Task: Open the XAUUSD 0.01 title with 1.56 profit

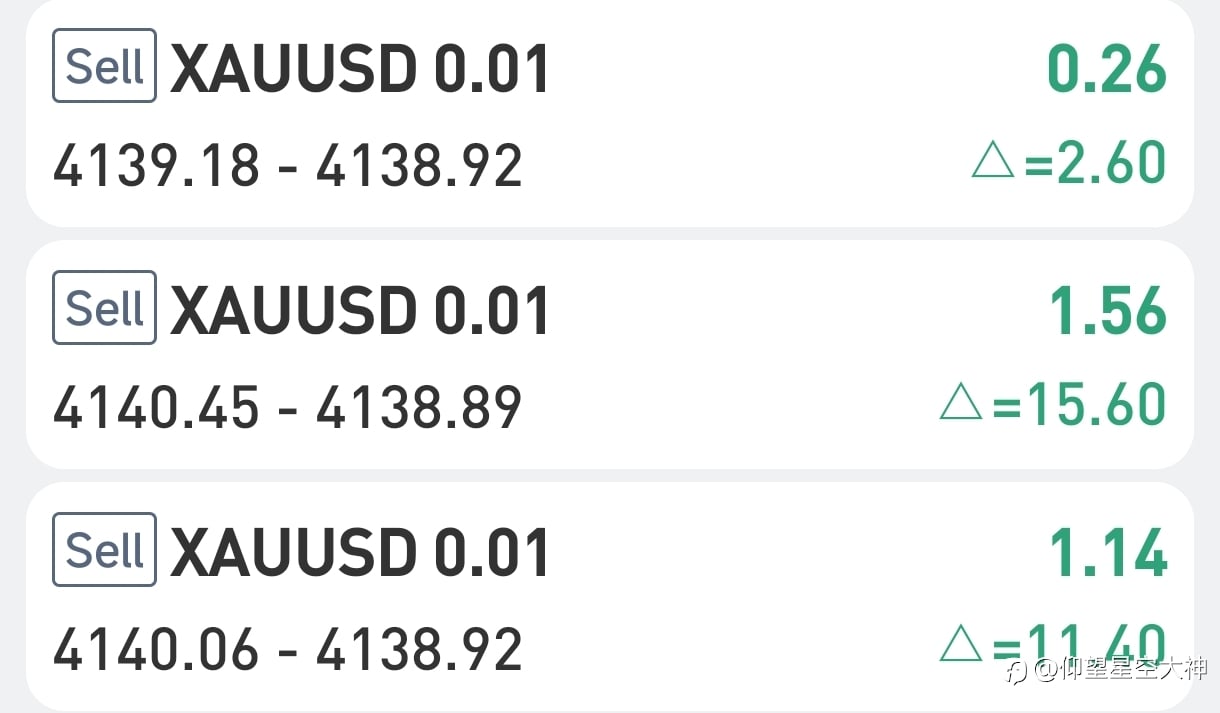Action: coord(360,311)
